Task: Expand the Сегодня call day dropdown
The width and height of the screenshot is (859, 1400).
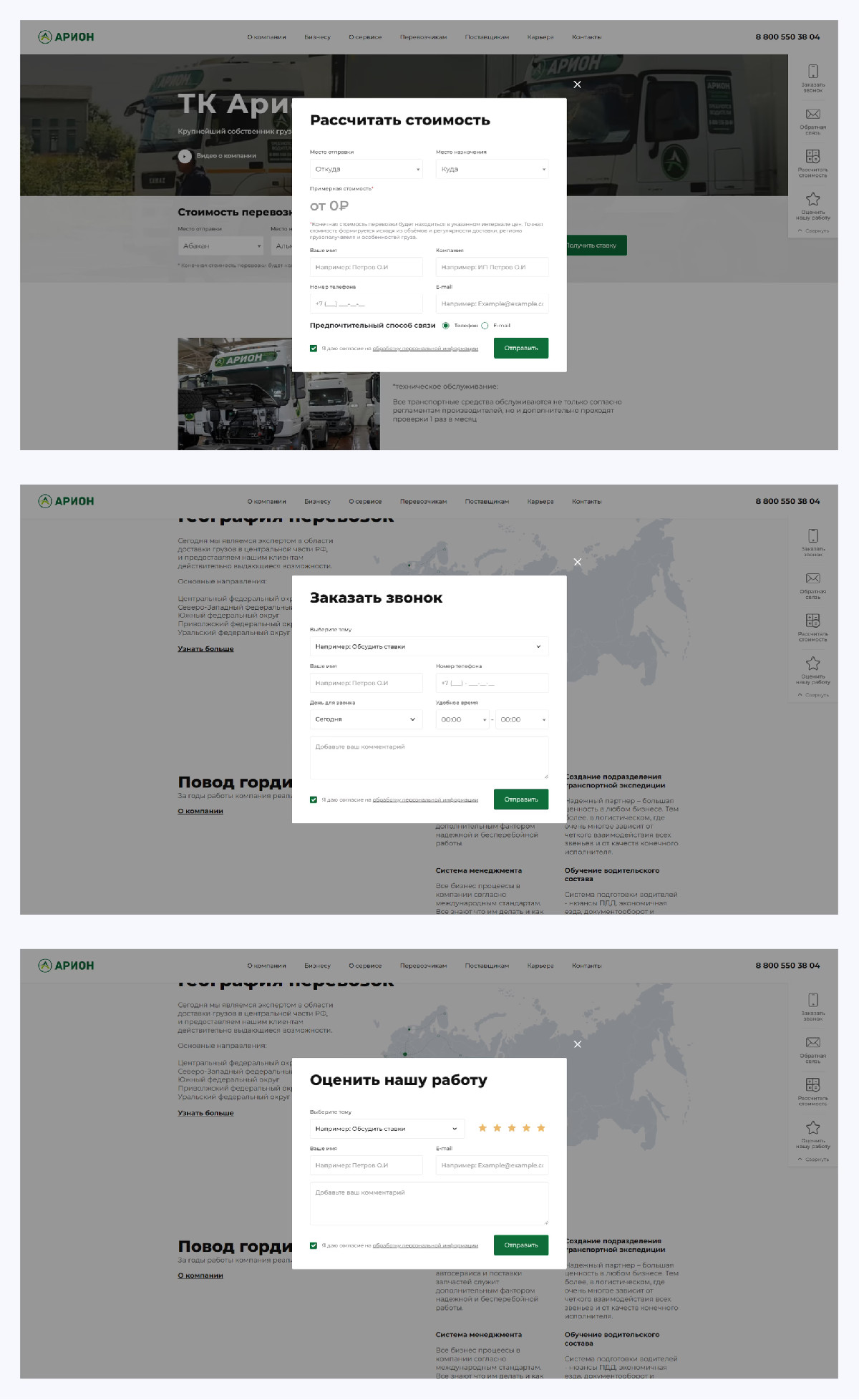Action: coord(366,719)
